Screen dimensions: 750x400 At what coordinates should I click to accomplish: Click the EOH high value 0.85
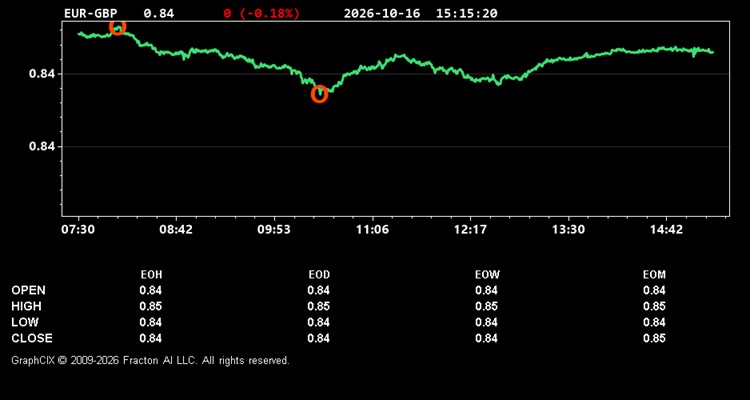[x=151, y=306]
